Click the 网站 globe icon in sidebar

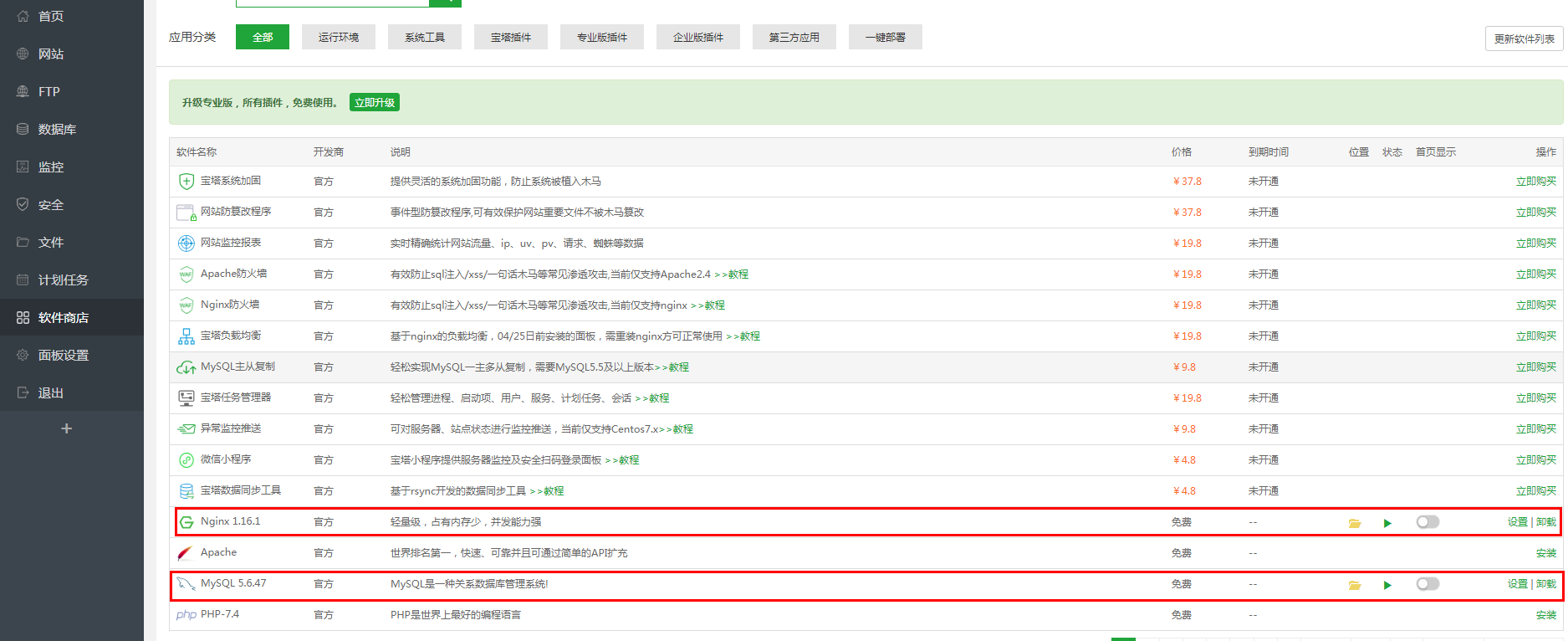point(23,54)
